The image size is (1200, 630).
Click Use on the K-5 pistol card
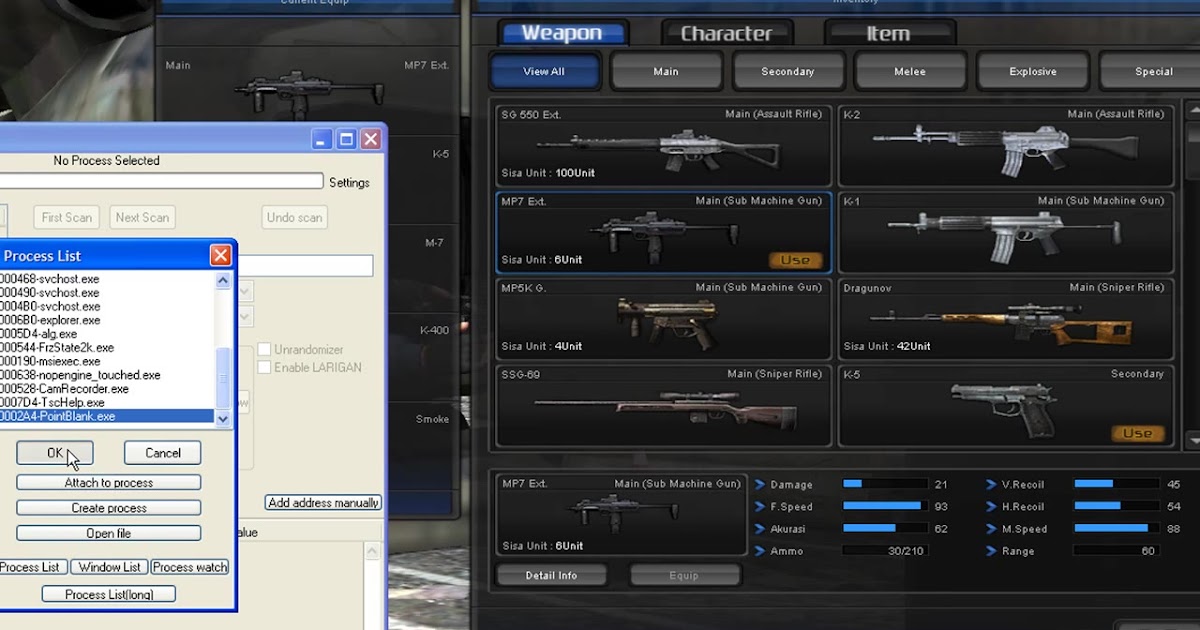[x=1138, y=433]
